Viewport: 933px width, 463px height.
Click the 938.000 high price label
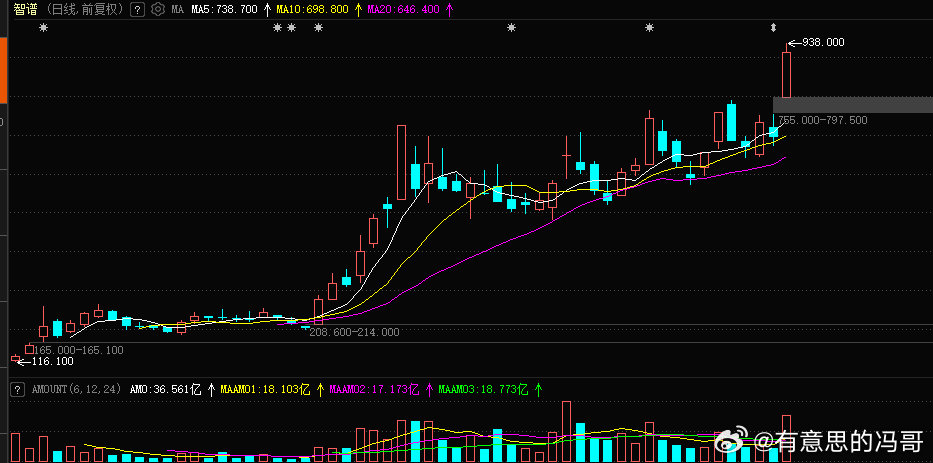pos(823,42)
